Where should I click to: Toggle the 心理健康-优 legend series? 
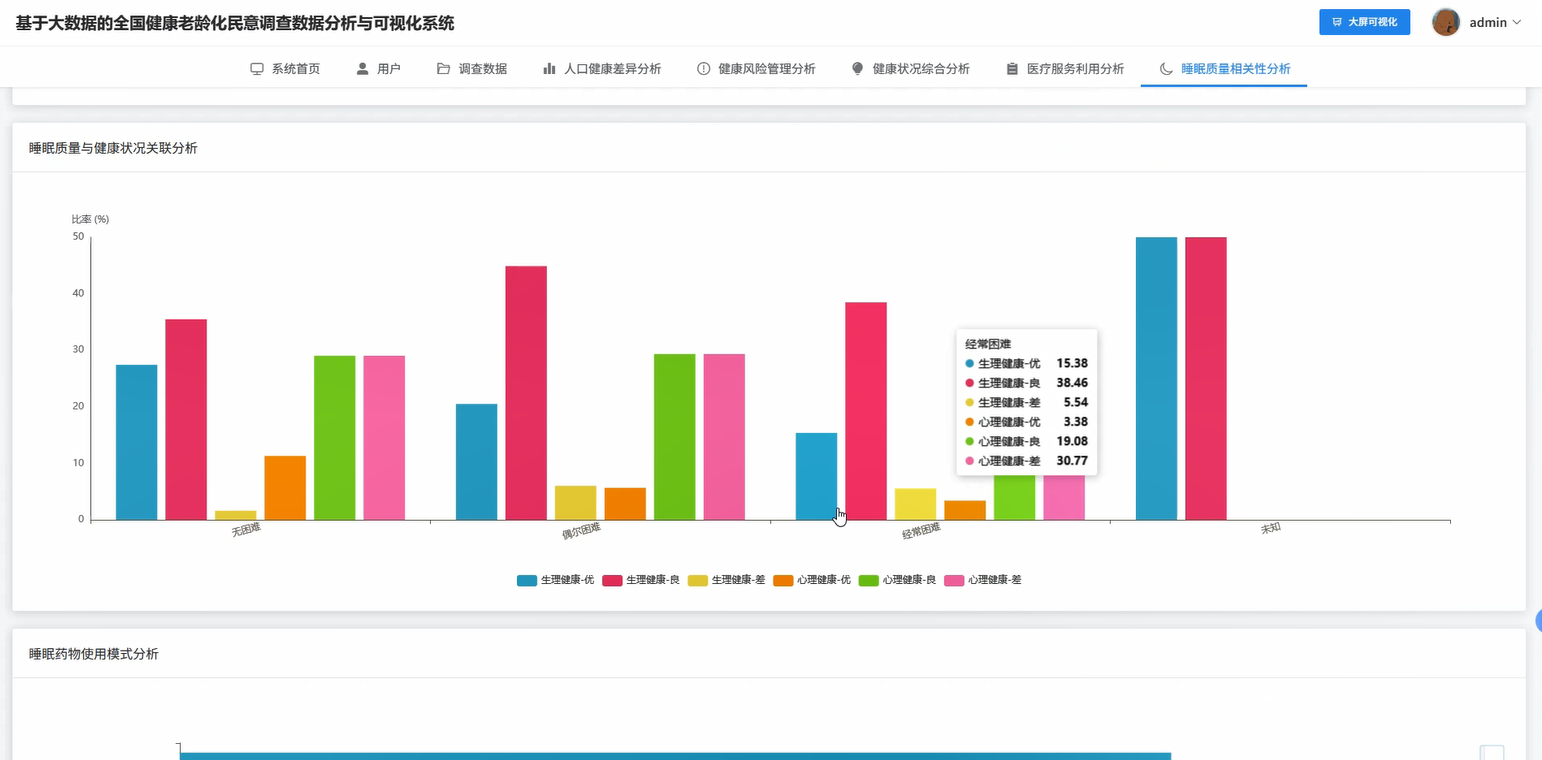click(812, 580)
